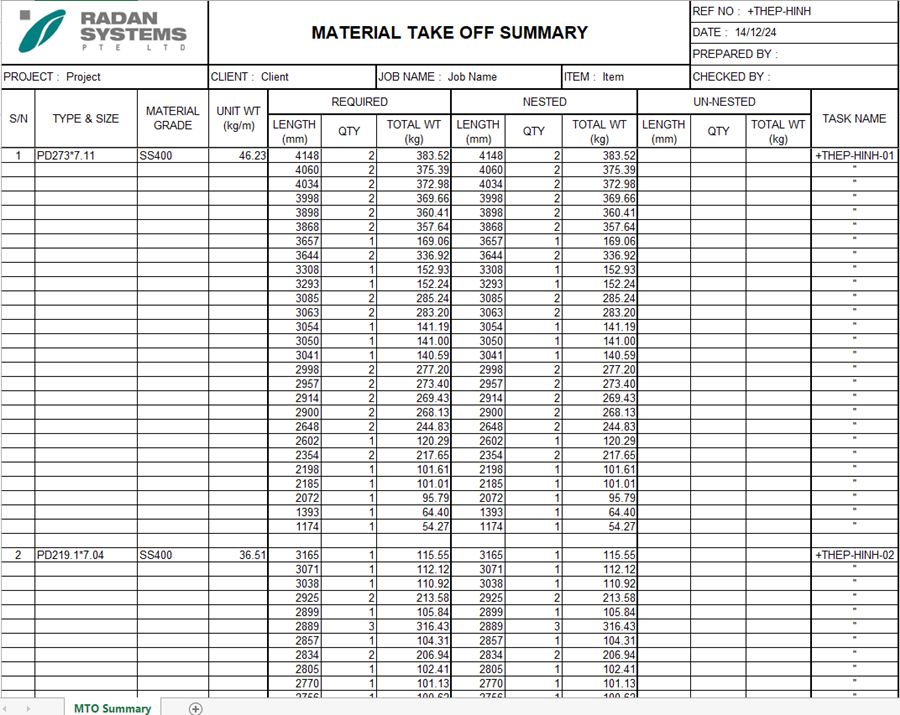Select the required length 3657 cell

coord(294,241)
